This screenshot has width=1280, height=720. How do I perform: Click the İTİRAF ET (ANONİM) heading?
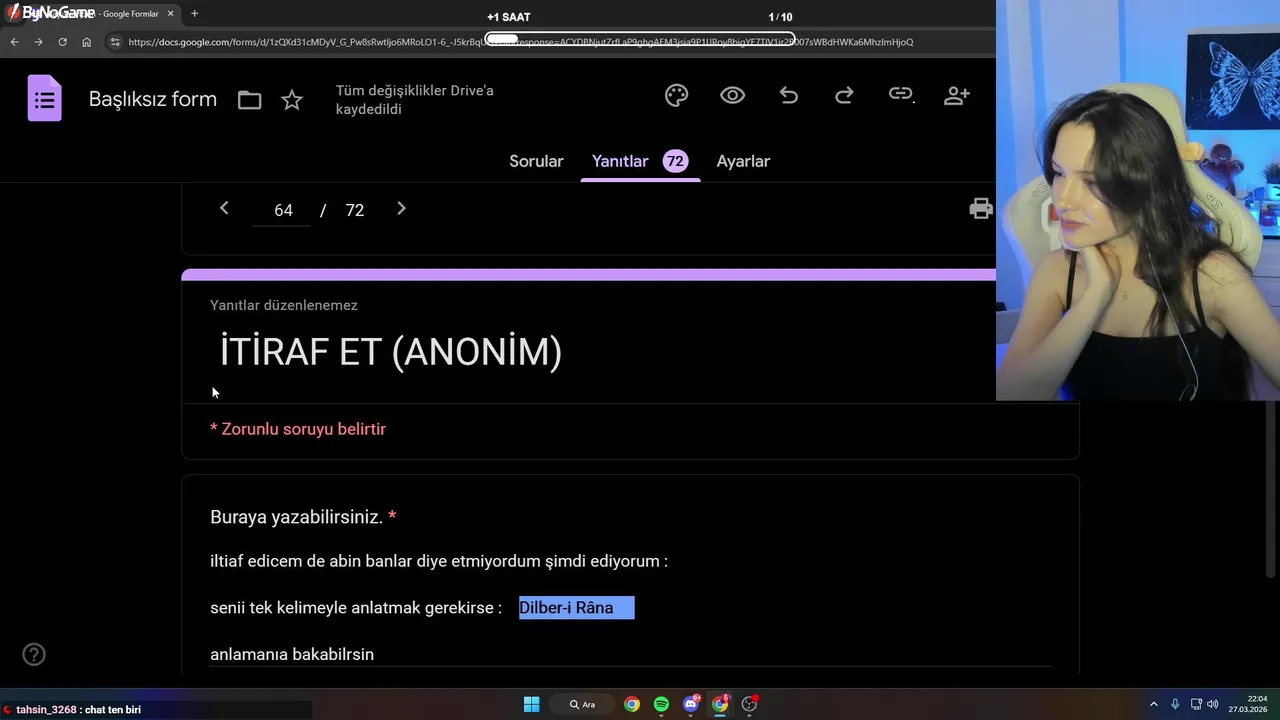390,352
